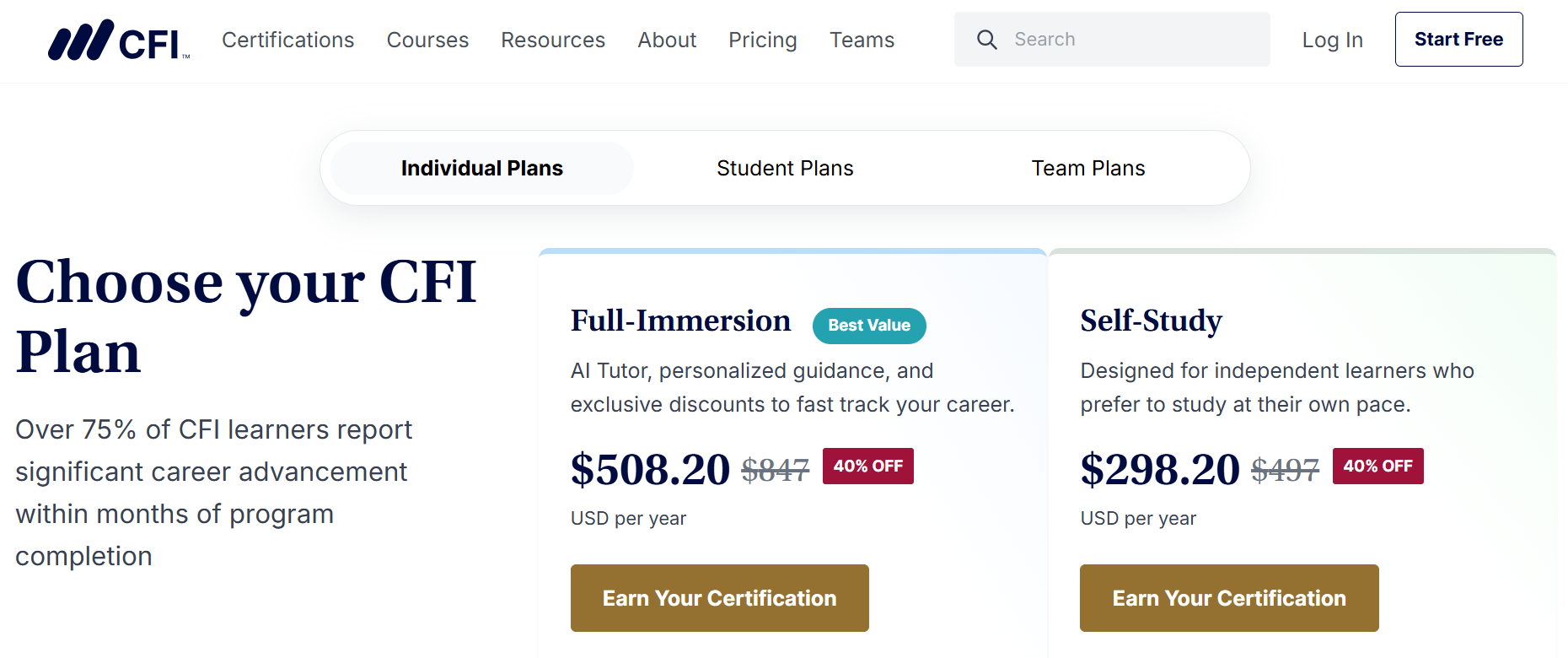
Task: Open the Teams menu
Action: (862, 40)
